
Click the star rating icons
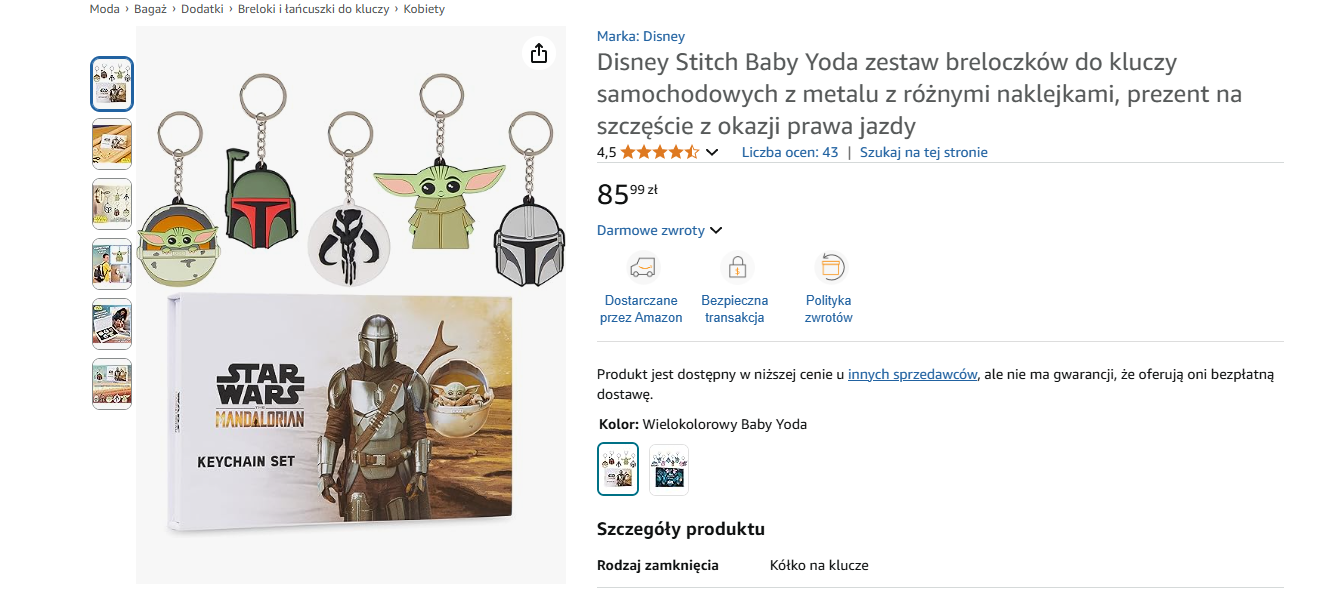pos(659,152)
